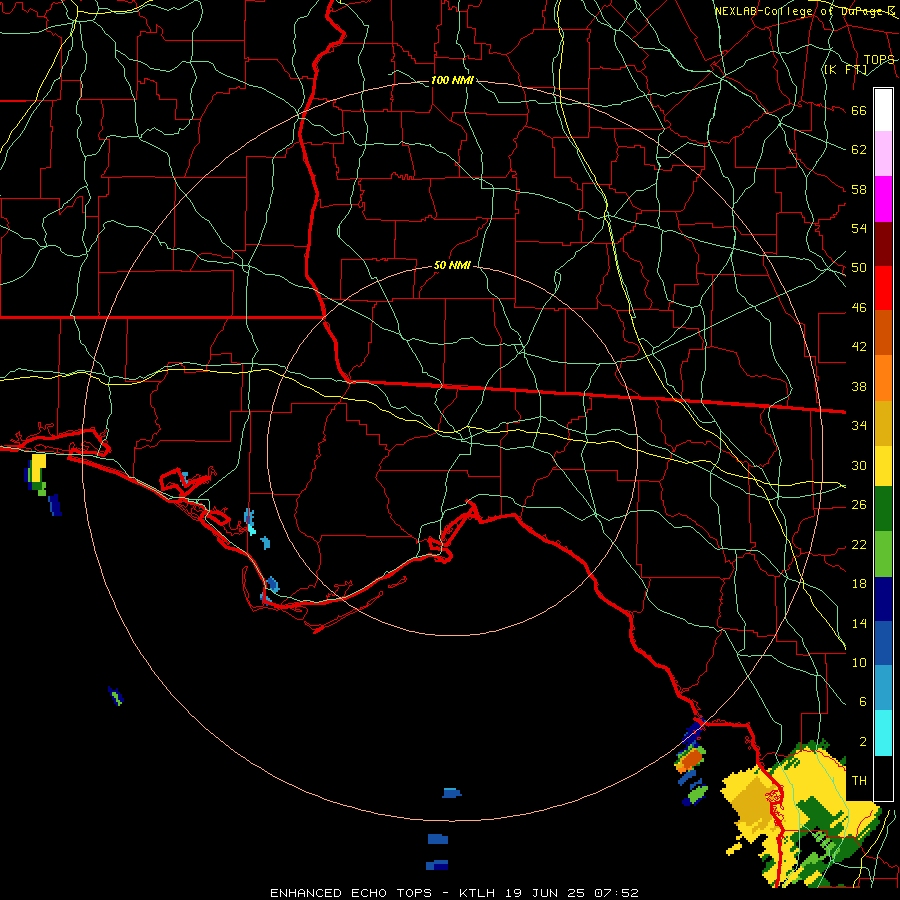This screenshot has height=900, width=900.
Task: Click the dark green legend swatch
Action: click(883, 509)
